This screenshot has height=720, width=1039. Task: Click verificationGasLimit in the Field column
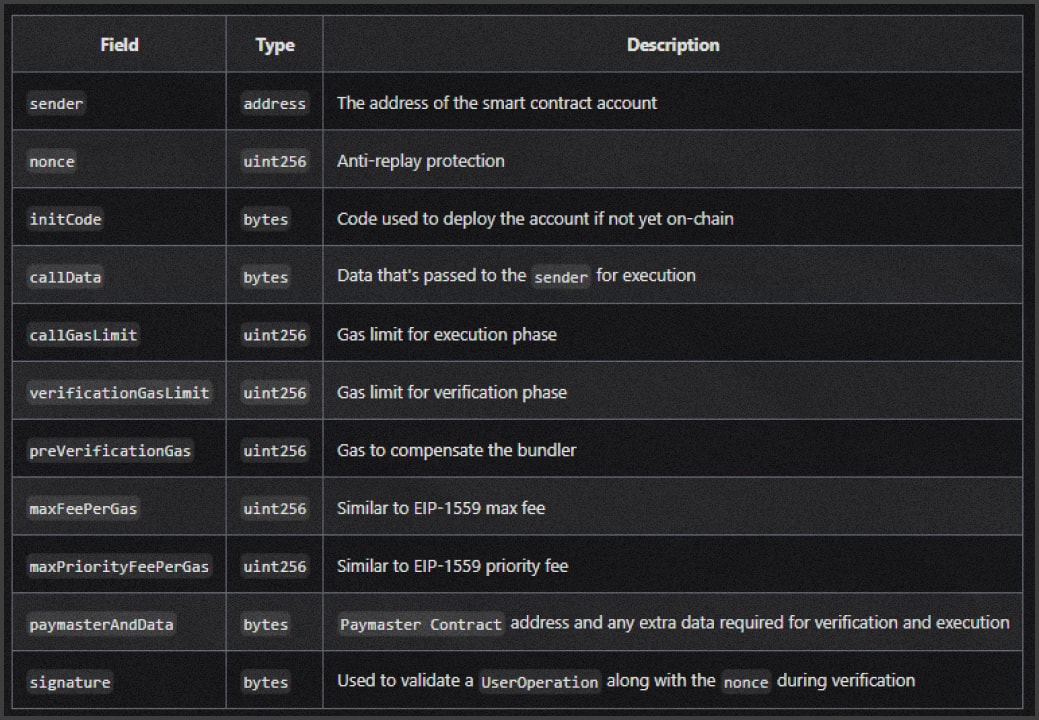119,393
